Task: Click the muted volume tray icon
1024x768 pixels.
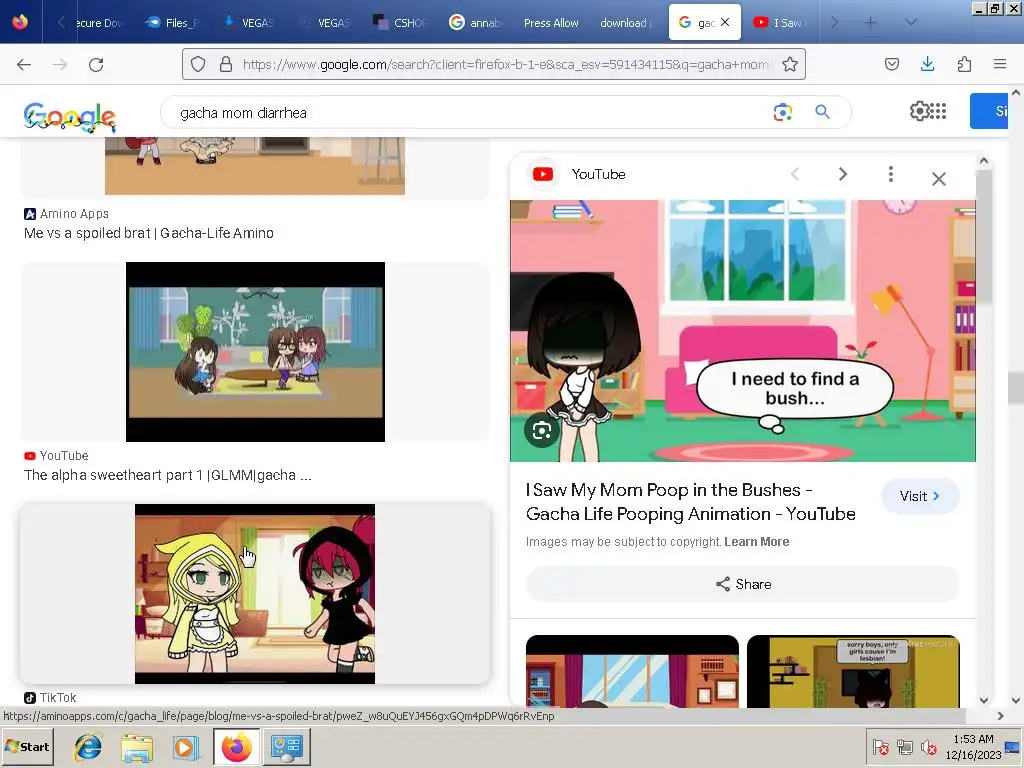Action: coord(927,746)
